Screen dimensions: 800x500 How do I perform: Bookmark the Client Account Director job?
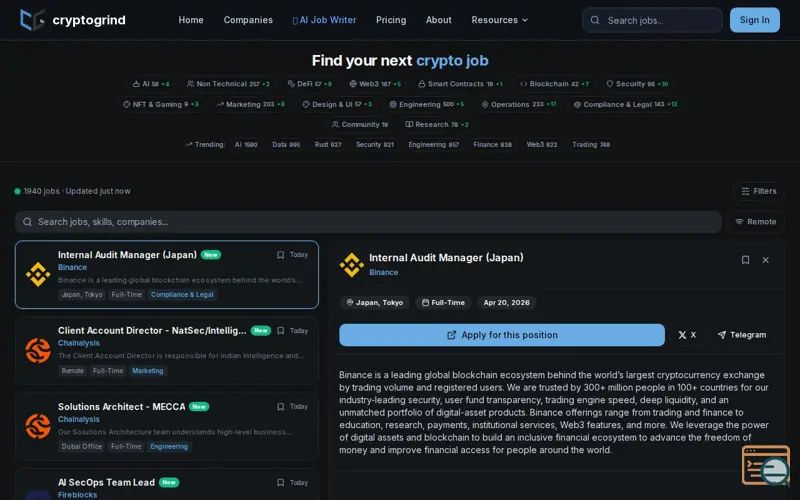[x=280, y=331]
